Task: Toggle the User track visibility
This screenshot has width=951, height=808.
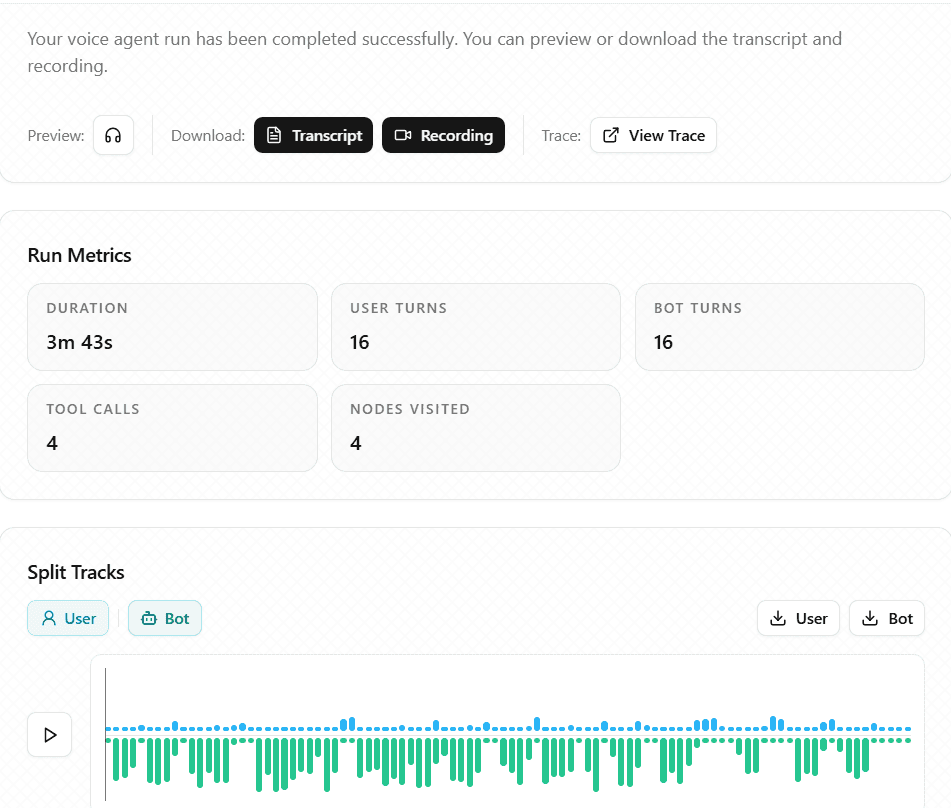Action: coord(68,618)
